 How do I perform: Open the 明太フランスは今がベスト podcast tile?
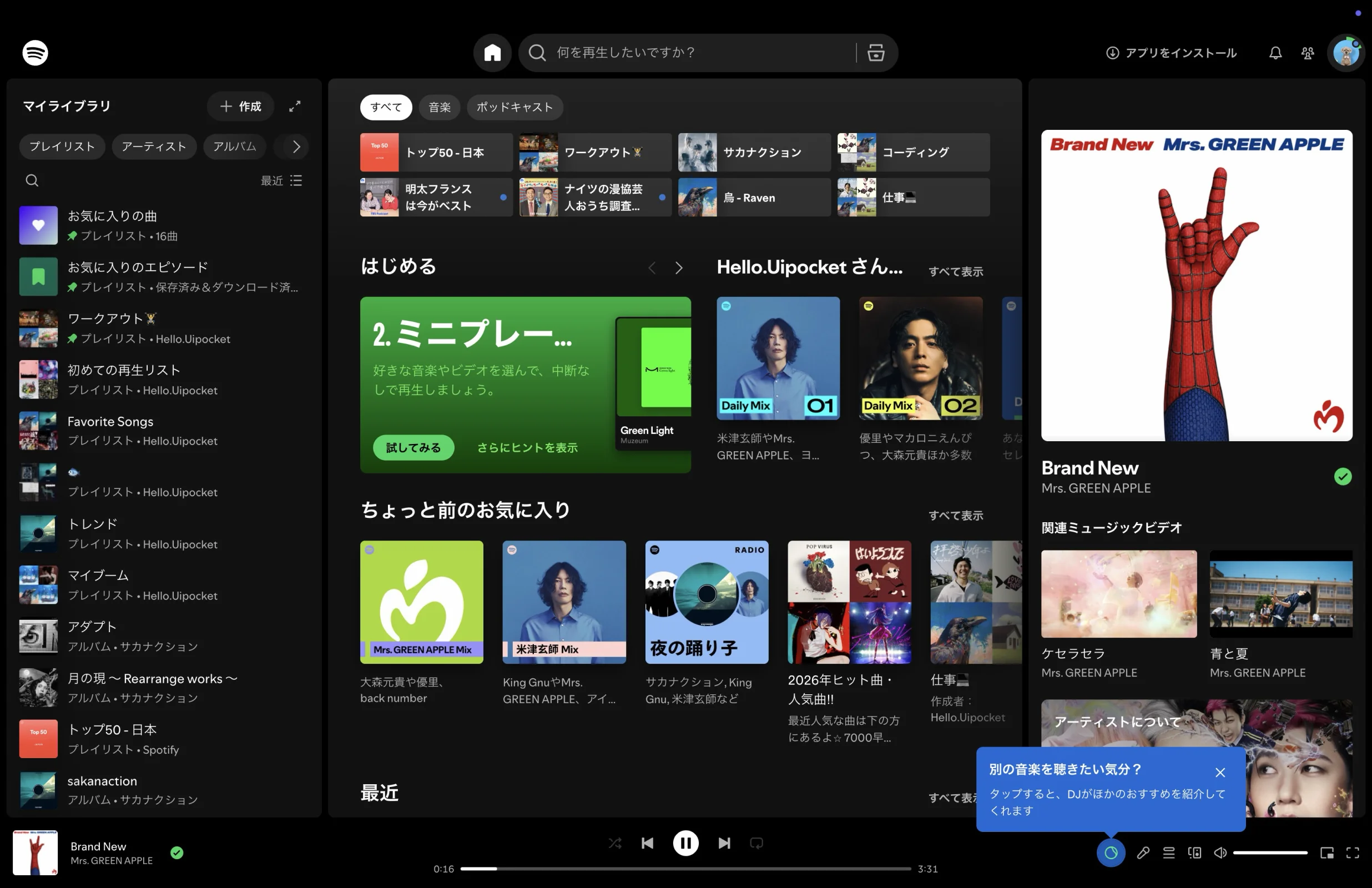(436, 197)
